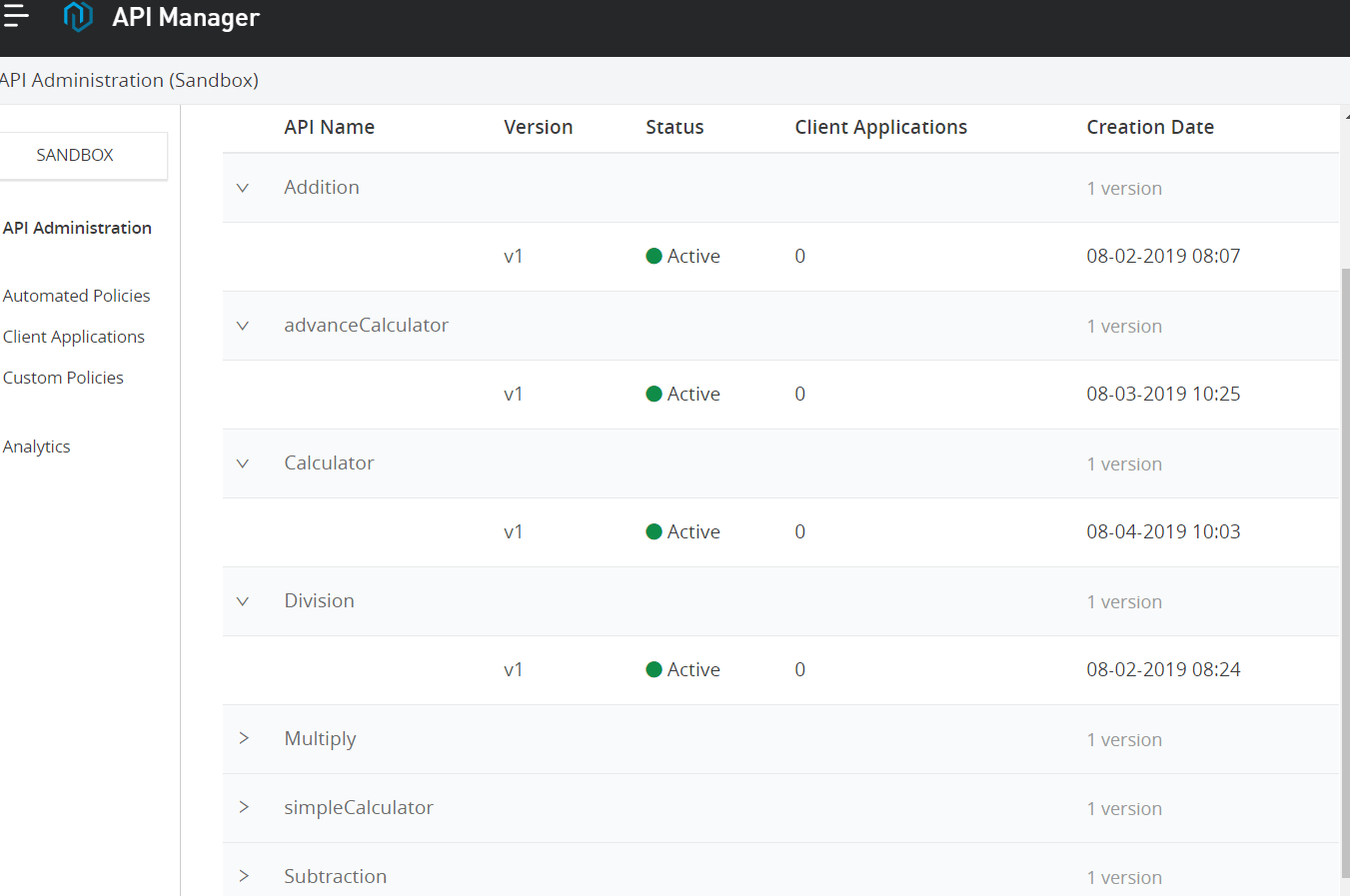Open Custom Policies from the sidebar

[63, 377]
